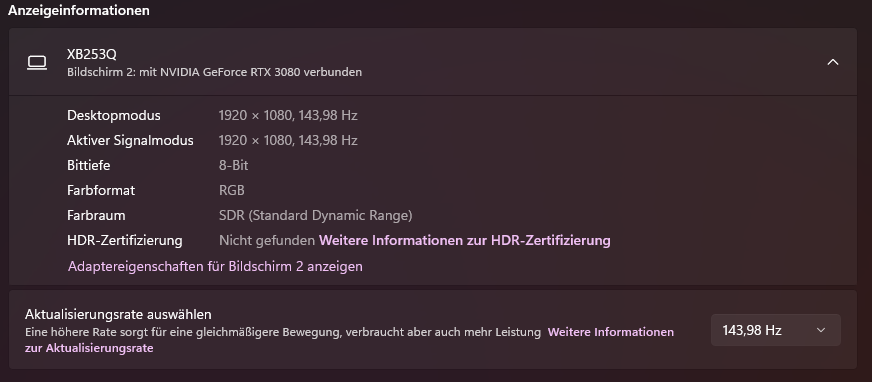Image resolution: width=872 pixels, height=382 pixels.
Task: Click the chevron arrow inside the refresh rate box
Action: coord(821,330)
